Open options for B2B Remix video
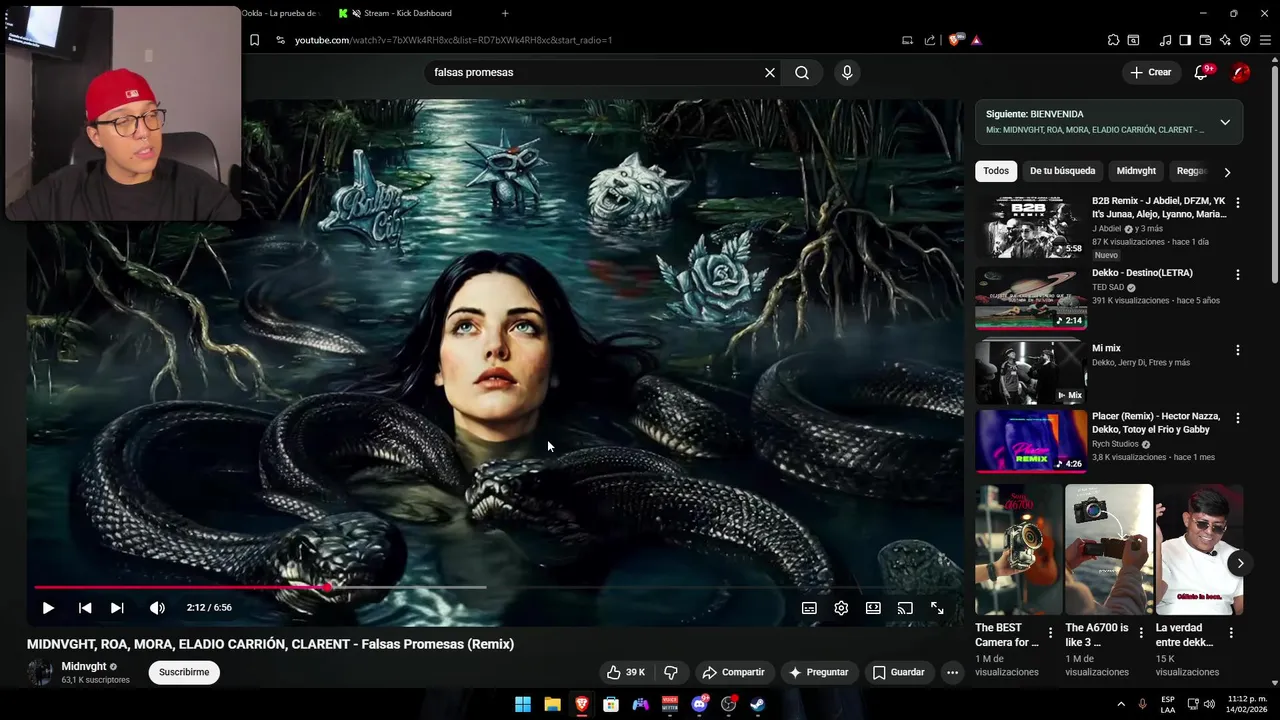 pos(1238,203)
